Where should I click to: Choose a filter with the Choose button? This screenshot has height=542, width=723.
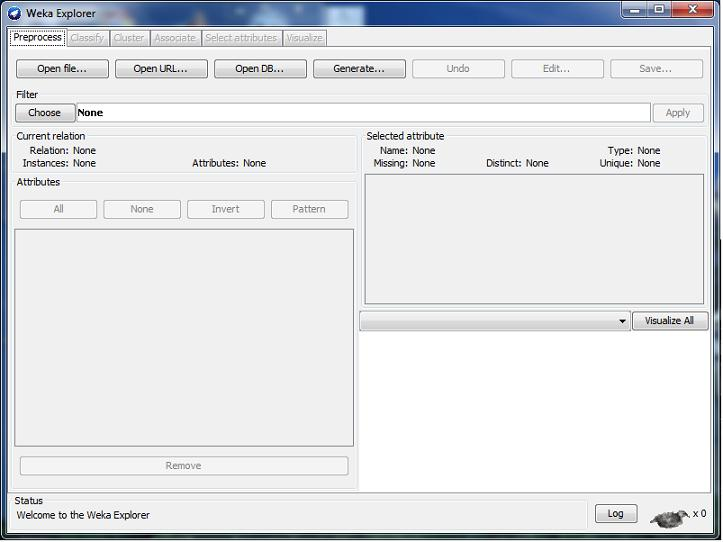click(x=45, y=113)
